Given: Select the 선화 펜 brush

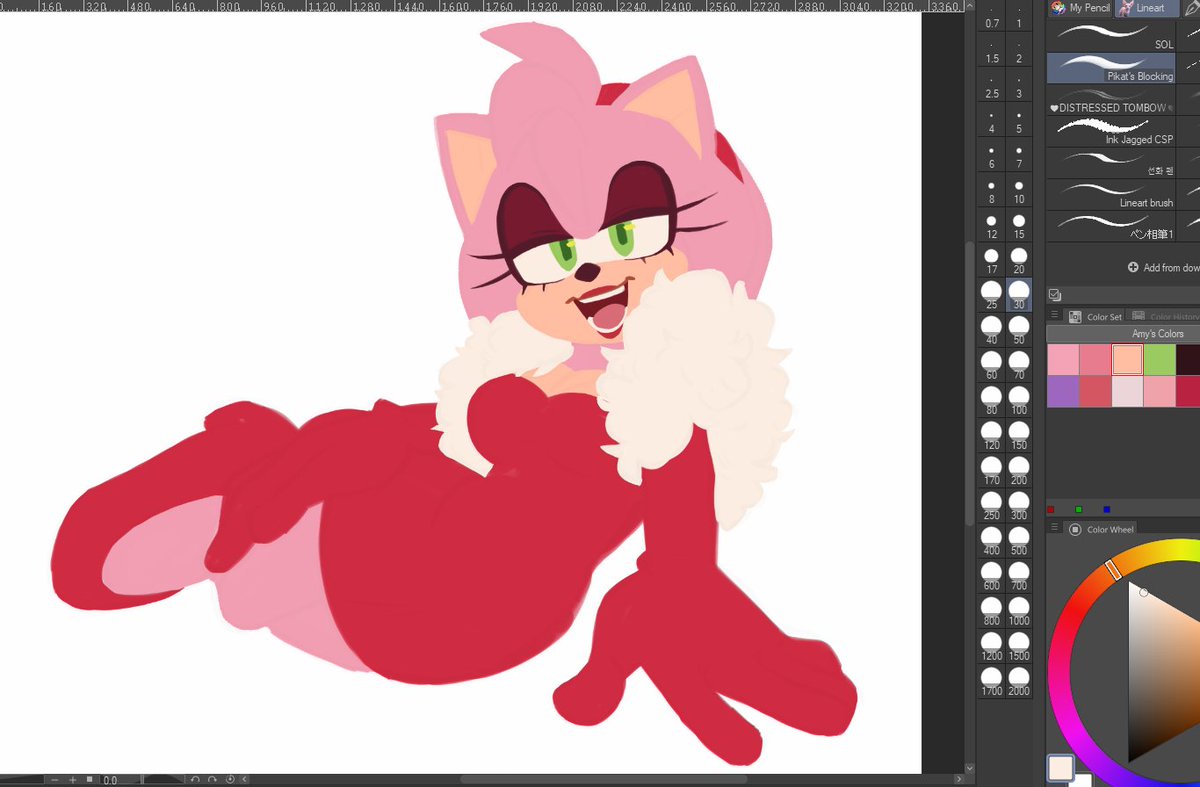Looking at the screenshot, I should pyautogui.click(x=1112, y=163).
